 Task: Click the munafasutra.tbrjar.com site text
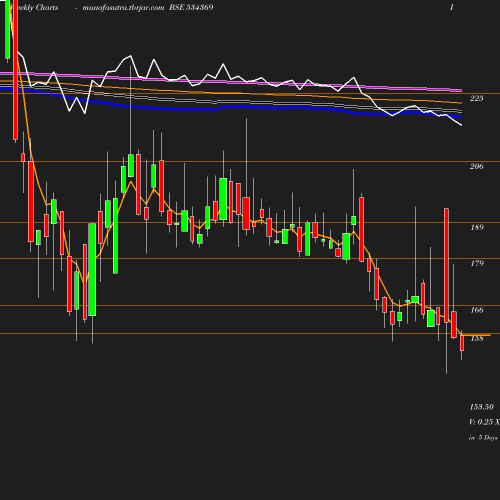coord(123,8)
